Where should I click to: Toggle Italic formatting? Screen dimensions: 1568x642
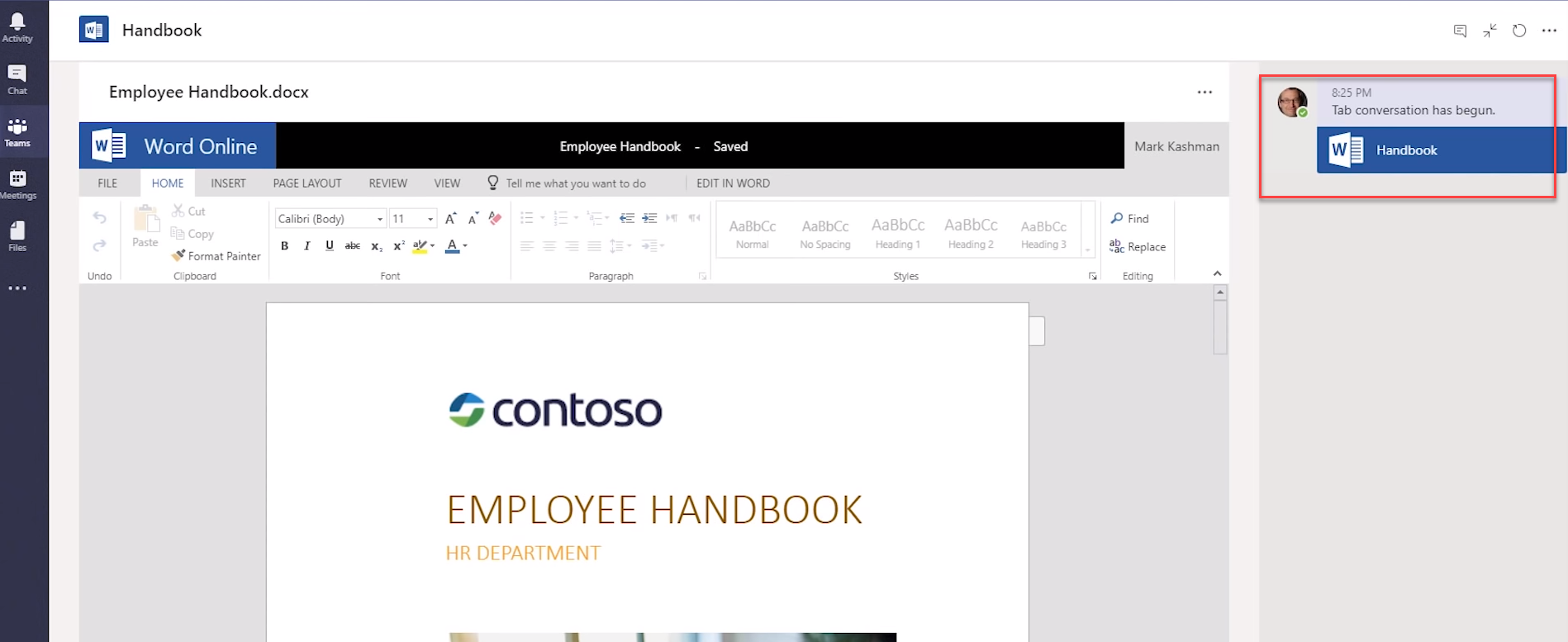tap(307, 245)
